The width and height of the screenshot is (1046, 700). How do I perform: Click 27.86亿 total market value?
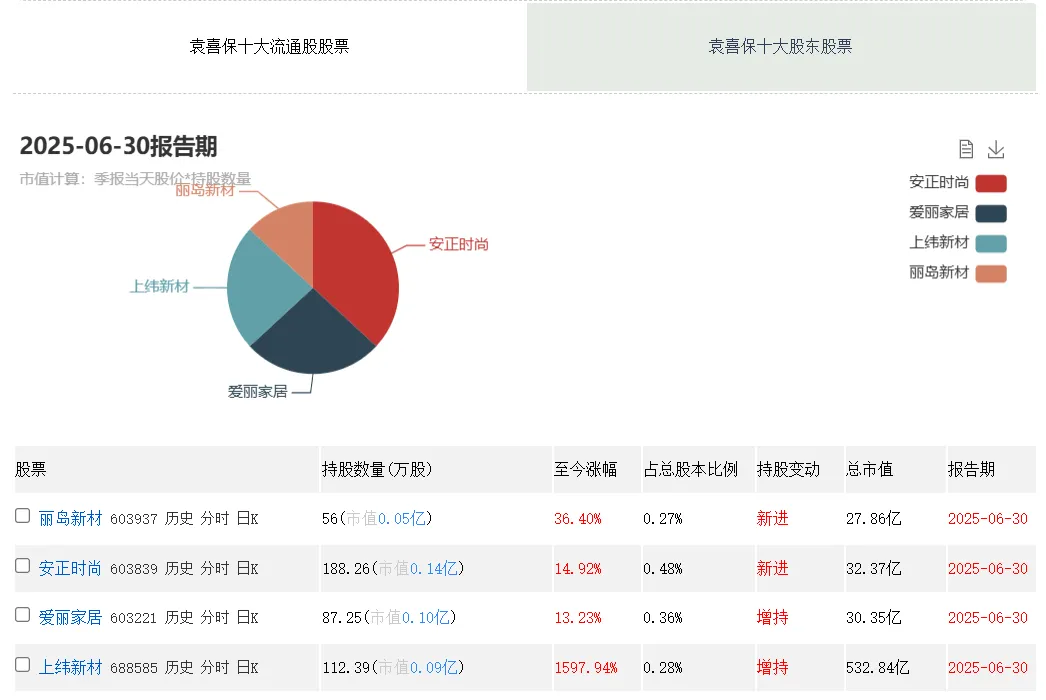click(x=873, y=518)
